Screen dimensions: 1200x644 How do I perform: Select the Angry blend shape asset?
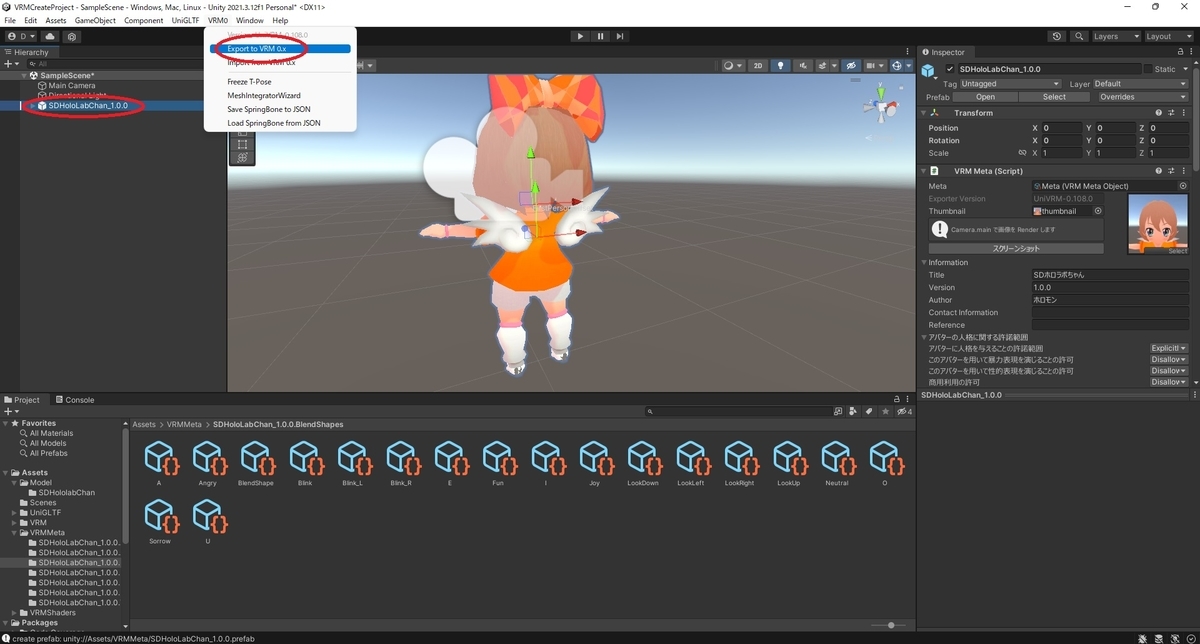[207, 463]
